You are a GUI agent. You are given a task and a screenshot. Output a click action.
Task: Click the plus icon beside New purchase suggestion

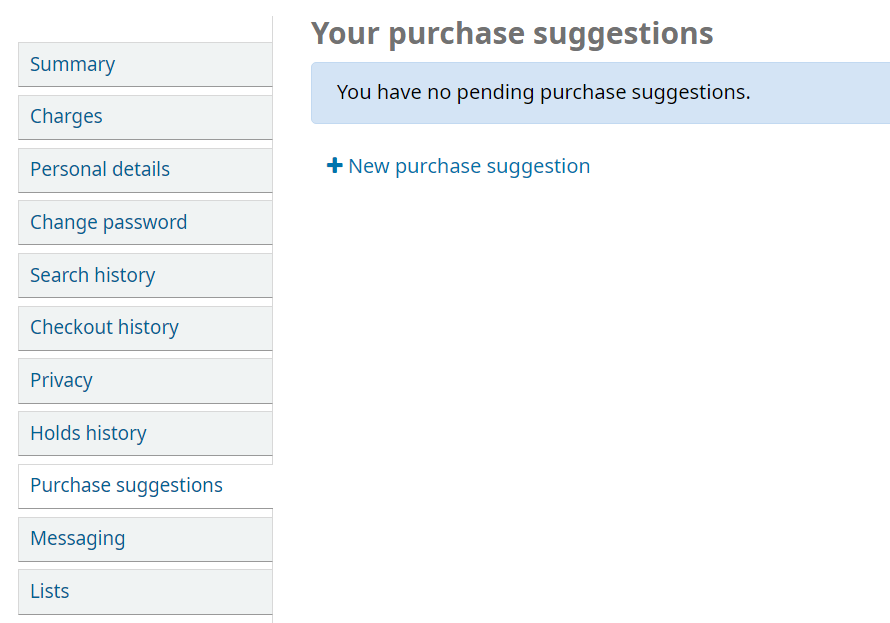click(335, 166)
